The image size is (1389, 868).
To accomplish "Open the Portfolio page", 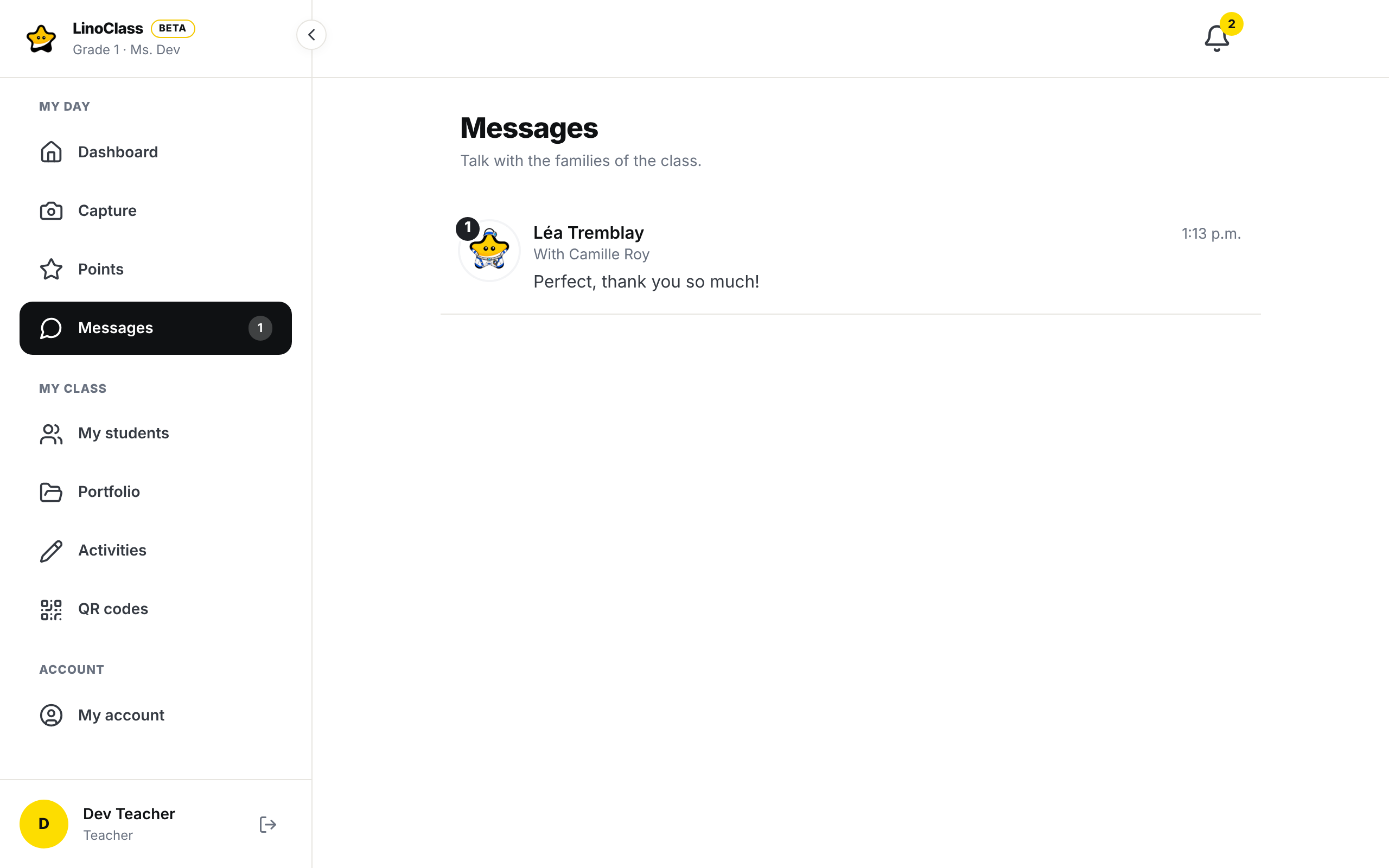I will click(x=156, y=492).
